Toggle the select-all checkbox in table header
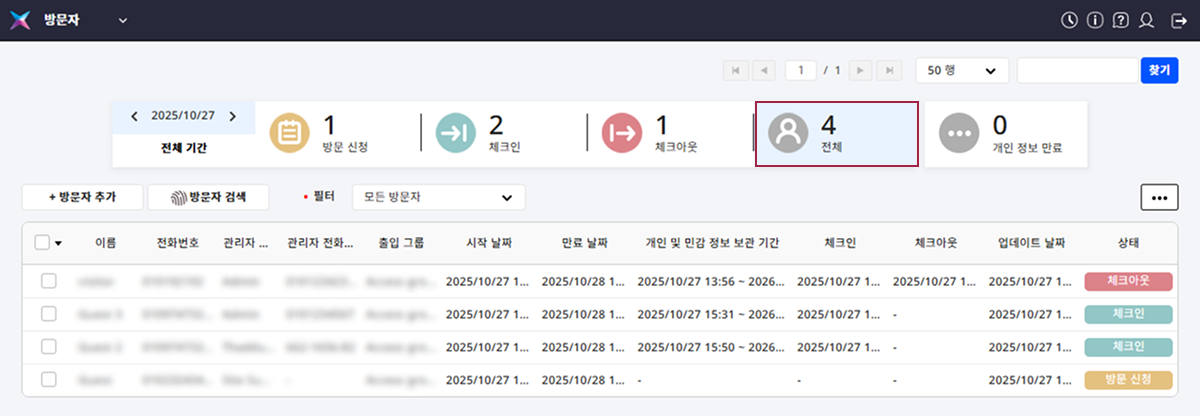Screen dimensions: 1200x416 42,242
